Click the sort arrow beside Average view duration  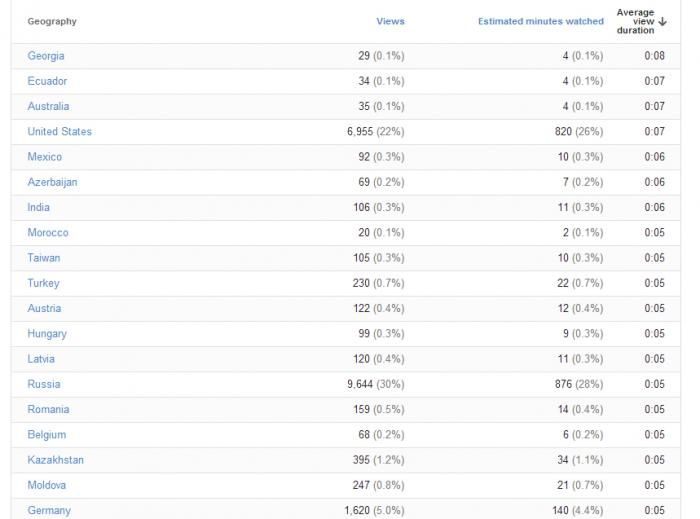click(x=662, y=21)
